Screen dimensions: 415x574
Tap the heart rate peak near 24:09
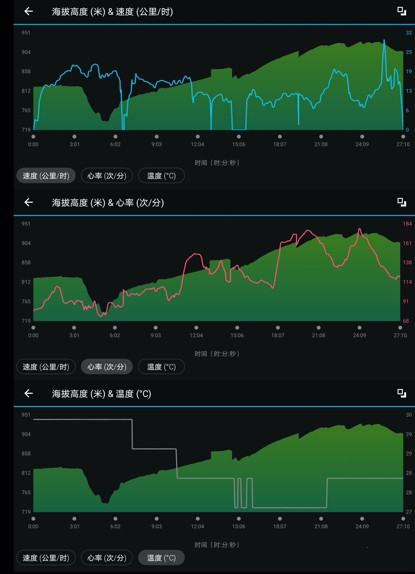tap(359, 230)
